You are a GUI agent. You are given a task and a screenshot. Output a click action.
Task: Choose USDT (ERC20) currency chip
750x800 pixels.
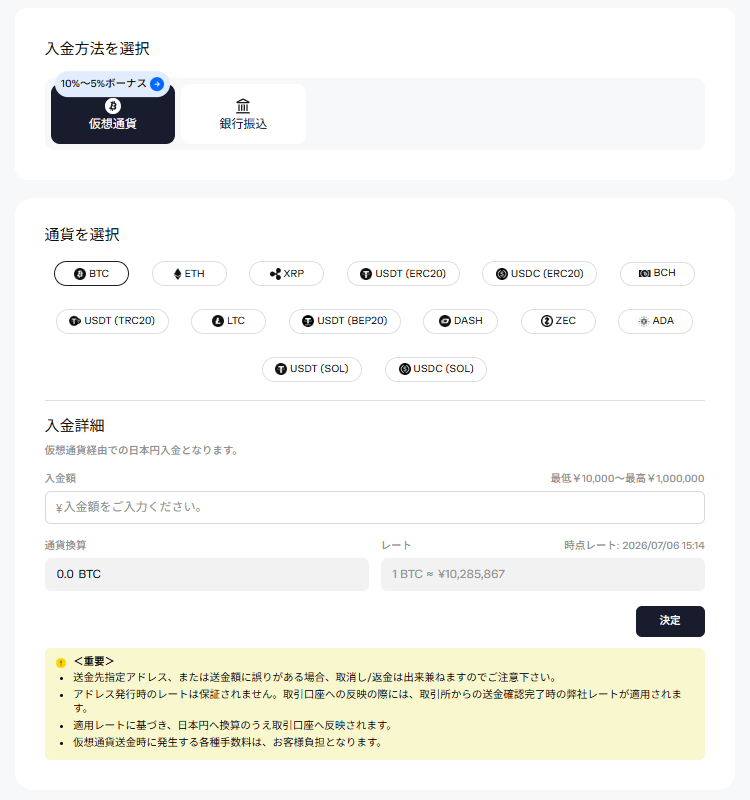[403, 273]
